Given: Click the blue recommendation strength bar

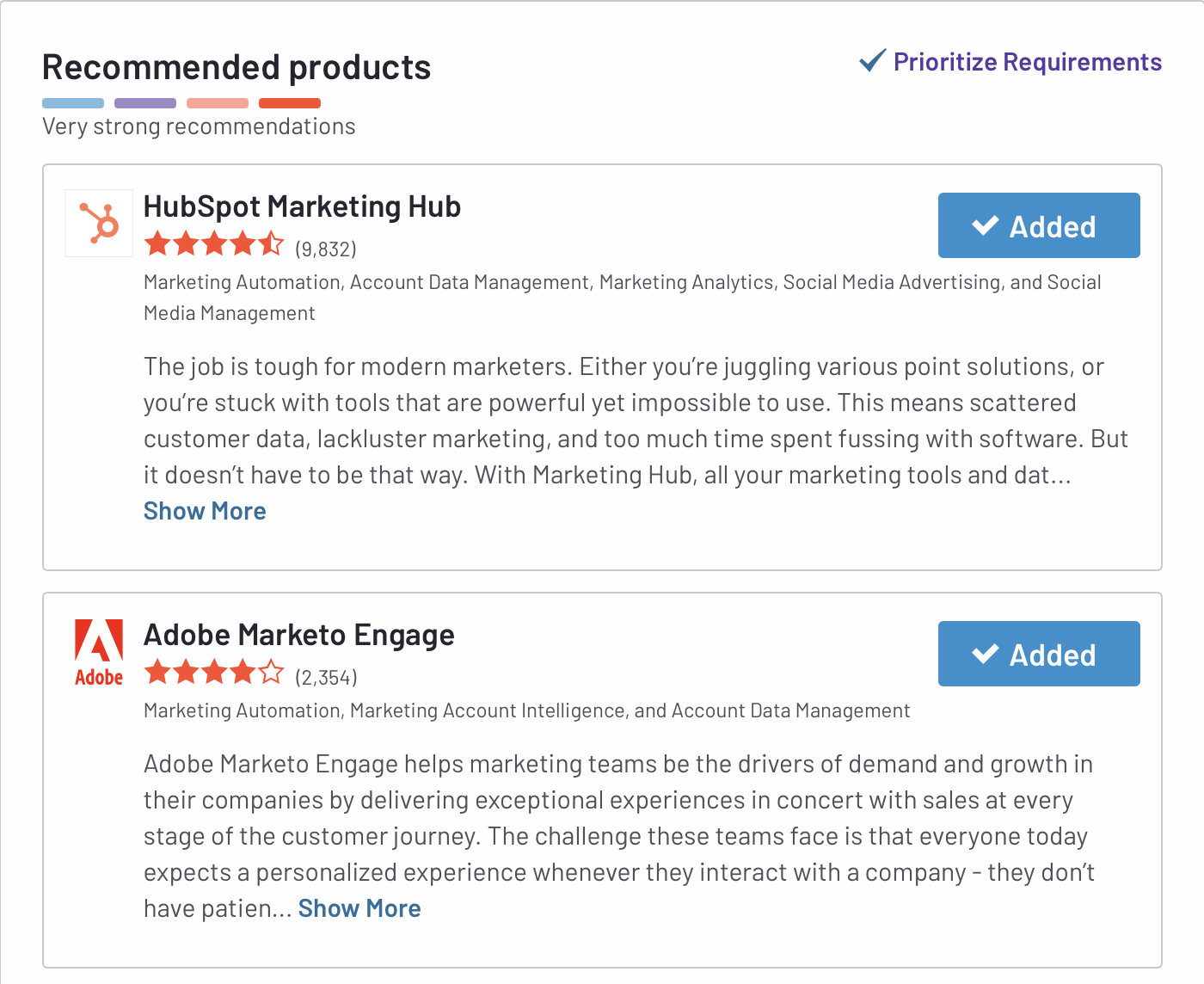Looking at the screenshot, I should (x=73, y=103).
